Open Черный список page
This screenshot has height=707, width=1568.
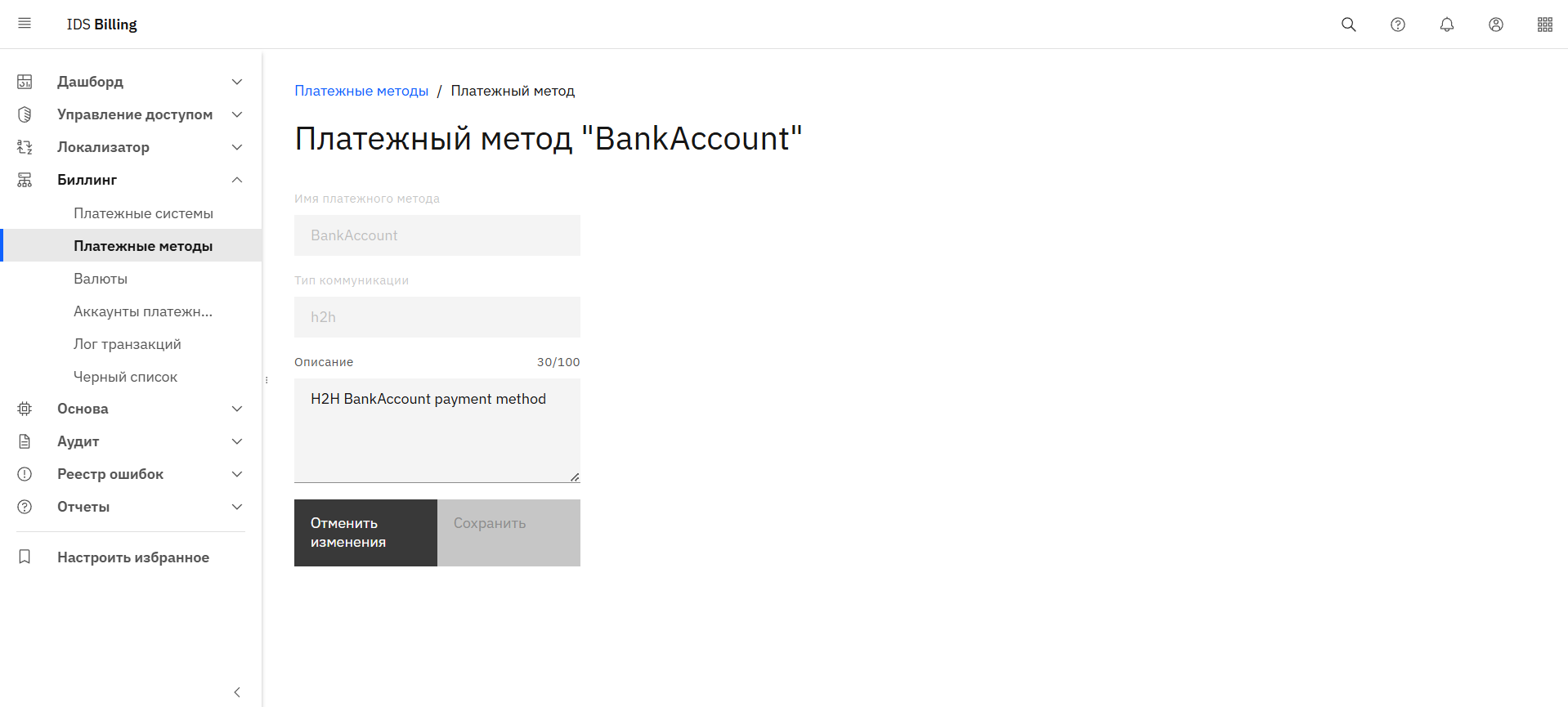125,377
